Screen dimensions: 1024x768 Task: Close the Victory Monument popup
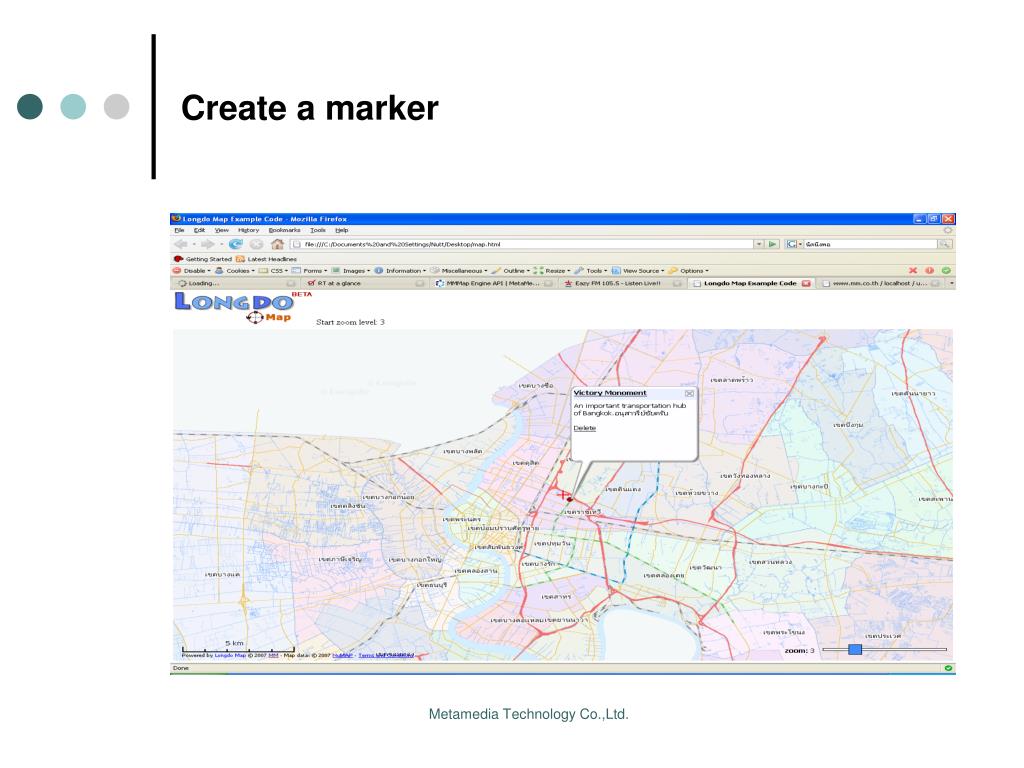(689, 394)
